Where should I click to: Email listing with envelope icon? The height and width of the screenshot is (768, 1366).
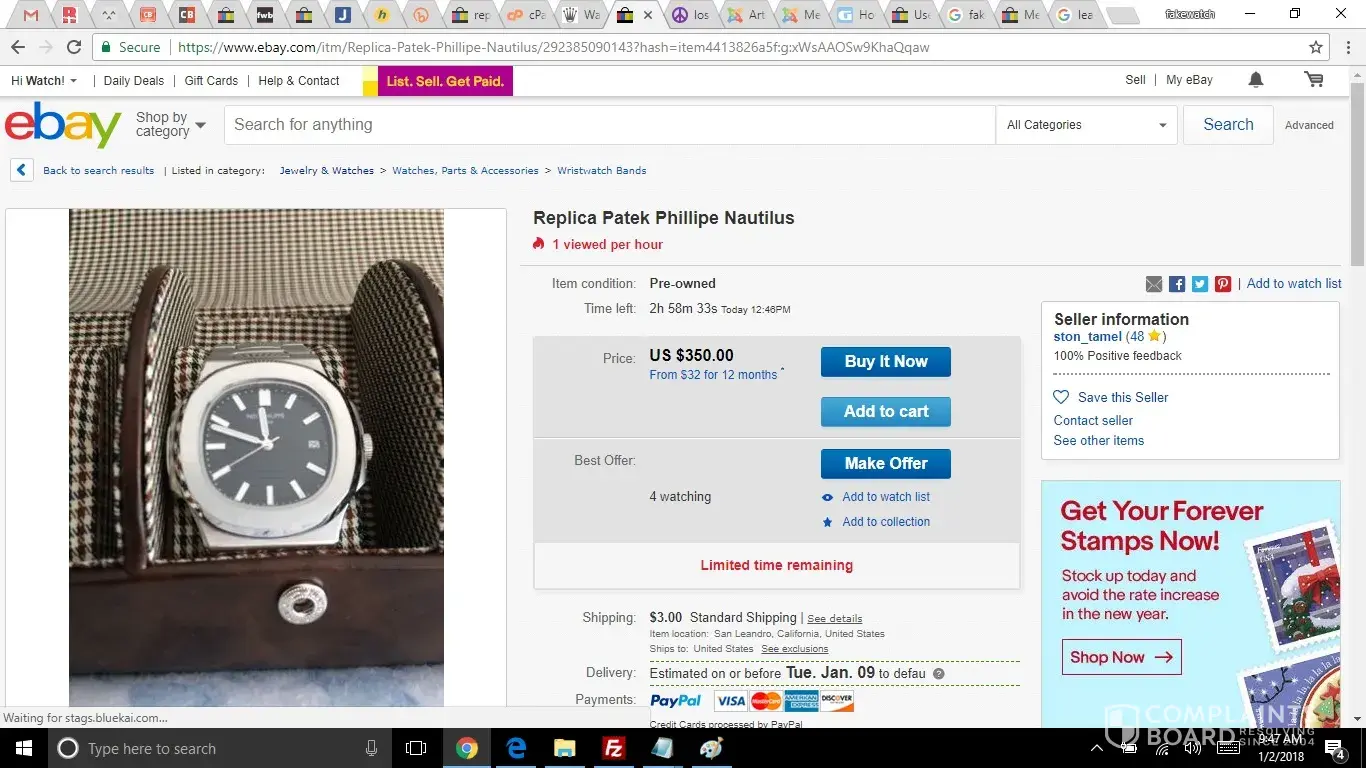[1154, 284]
